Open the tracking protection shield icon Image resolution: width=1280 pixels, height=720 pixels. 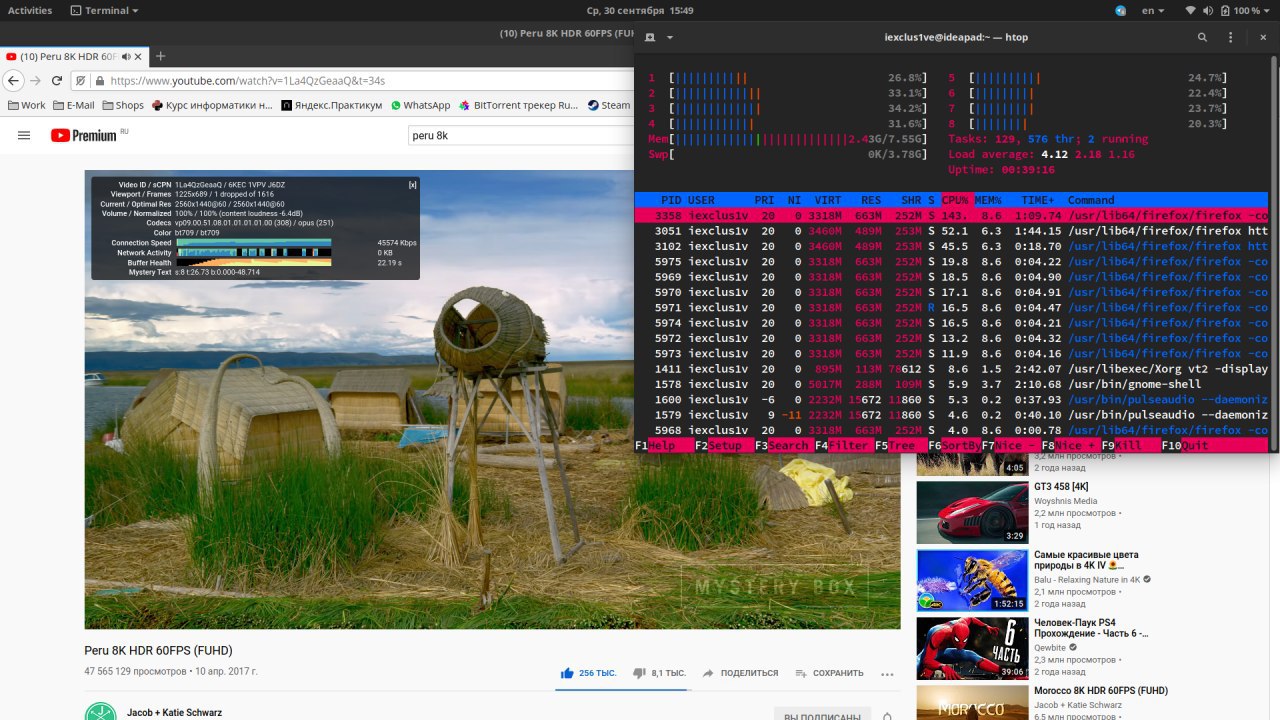(x=82, y=81)
